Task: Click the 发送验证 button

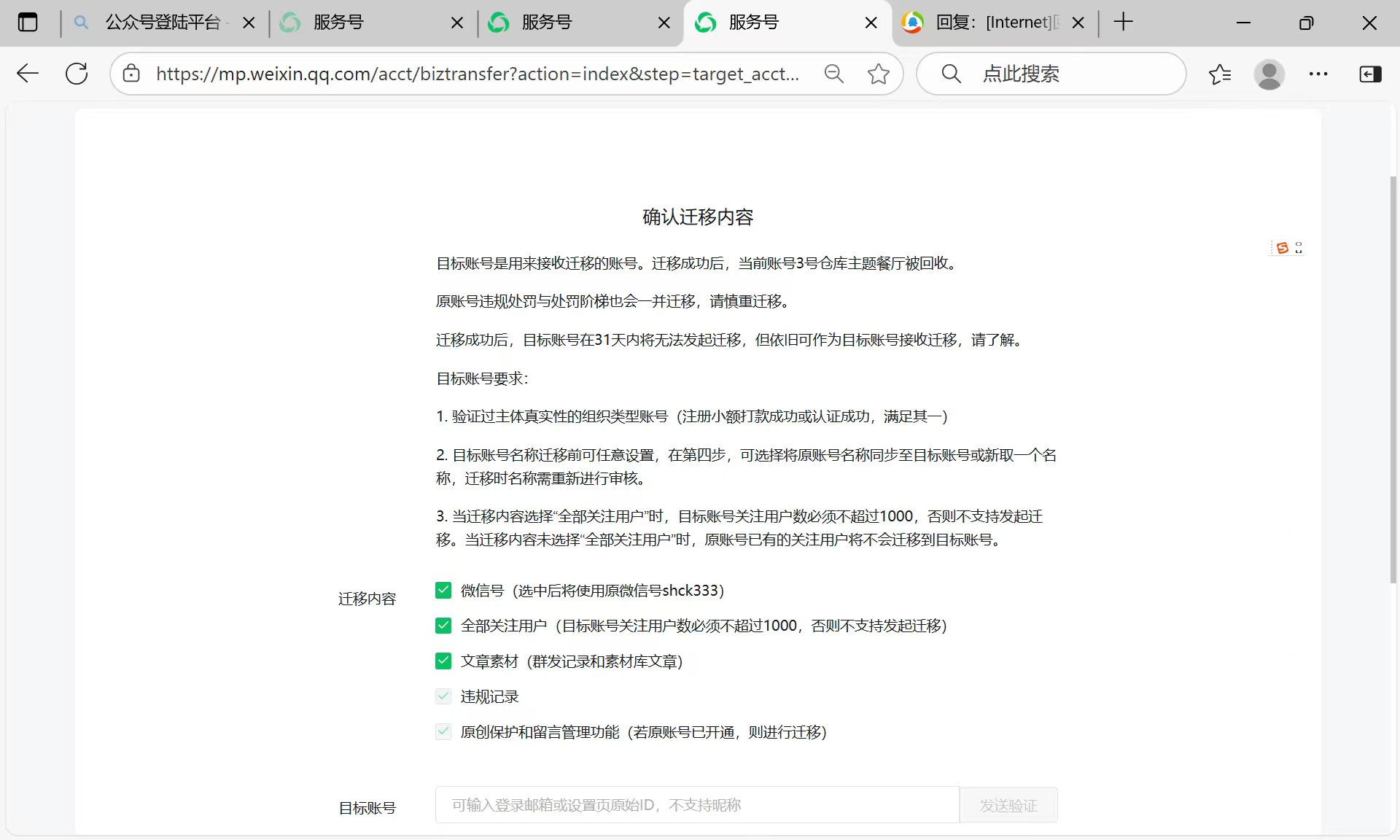Action: [x=1008, y=805]
